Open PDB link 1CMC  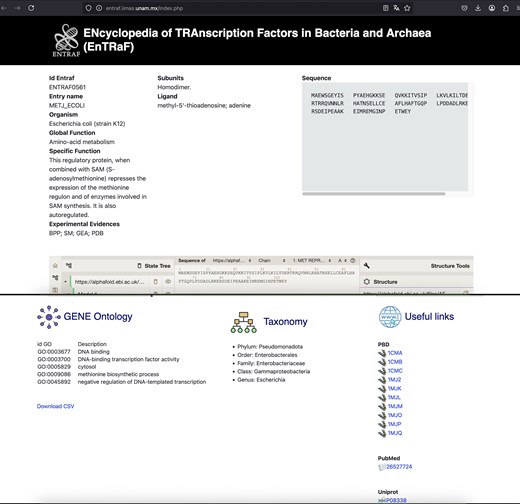[395, 371]
